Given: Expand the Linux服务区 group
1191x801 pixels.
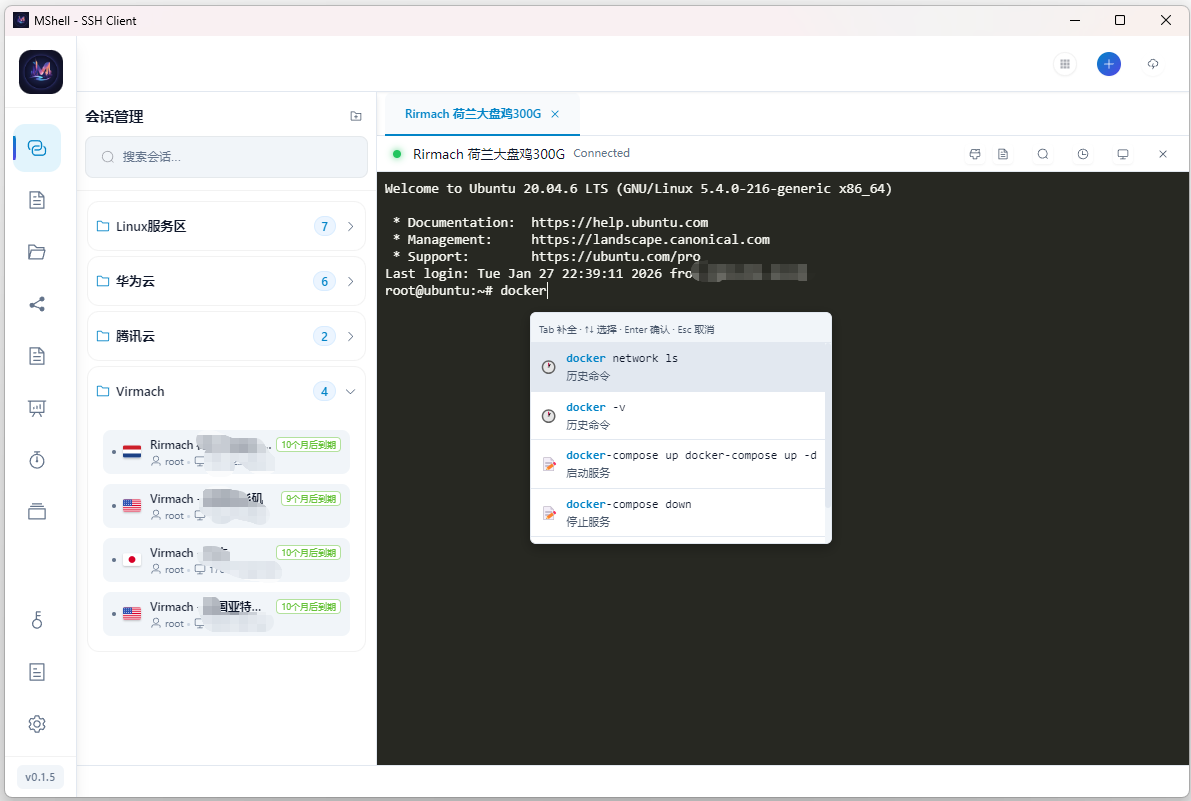Looking at the screenshot, I should click(x=226, y=227).
